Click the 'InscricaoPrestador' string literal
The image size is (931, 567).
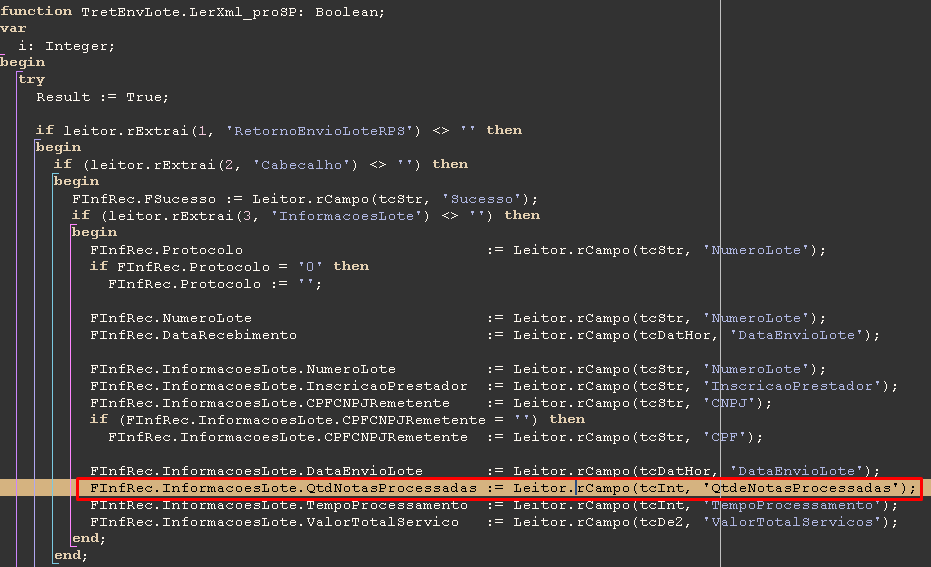point(792,386)
